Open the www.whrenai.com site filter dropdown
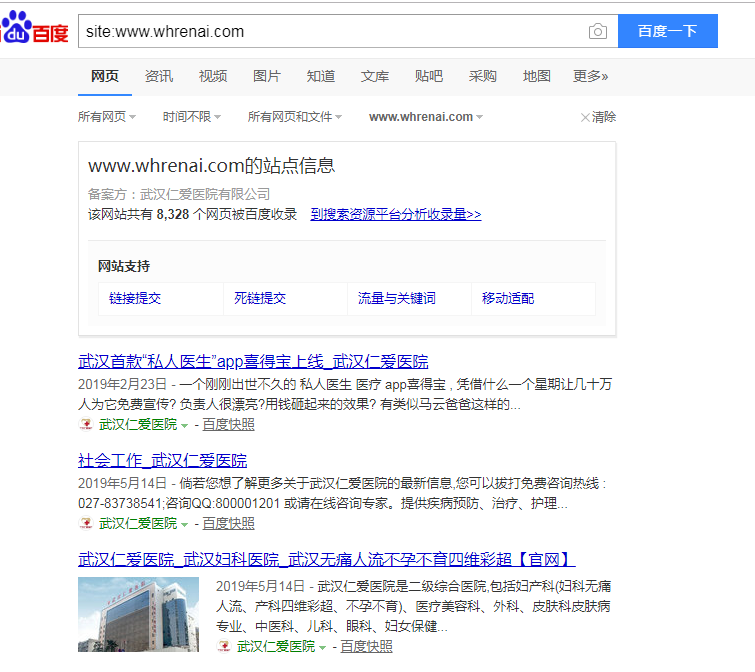The height and width of the screenshot is (672, 755). pos(426,117)
